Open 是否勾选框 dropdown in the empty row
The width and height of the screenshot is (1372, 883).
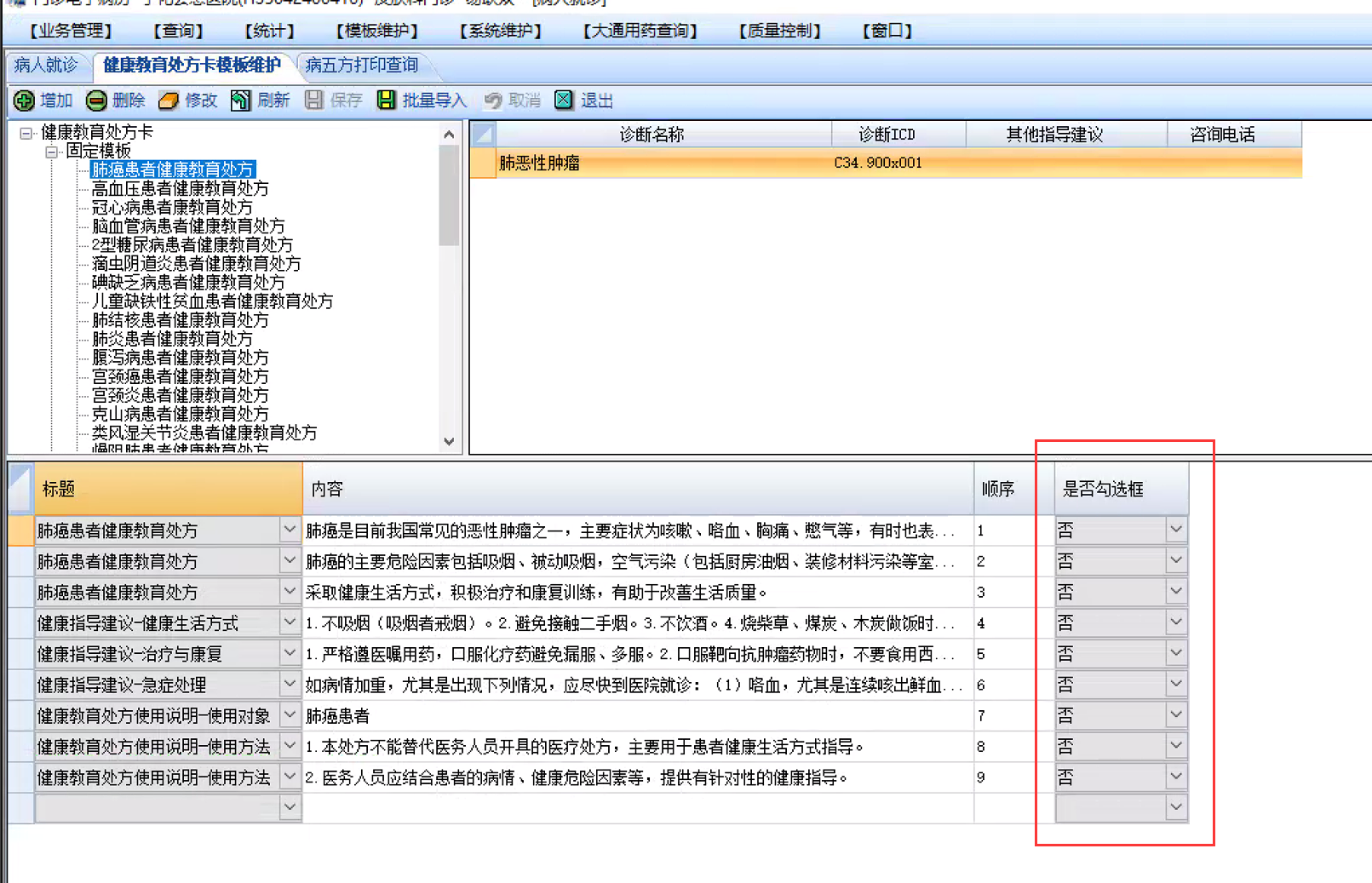pyautogui.click(x=1176, y=807)
